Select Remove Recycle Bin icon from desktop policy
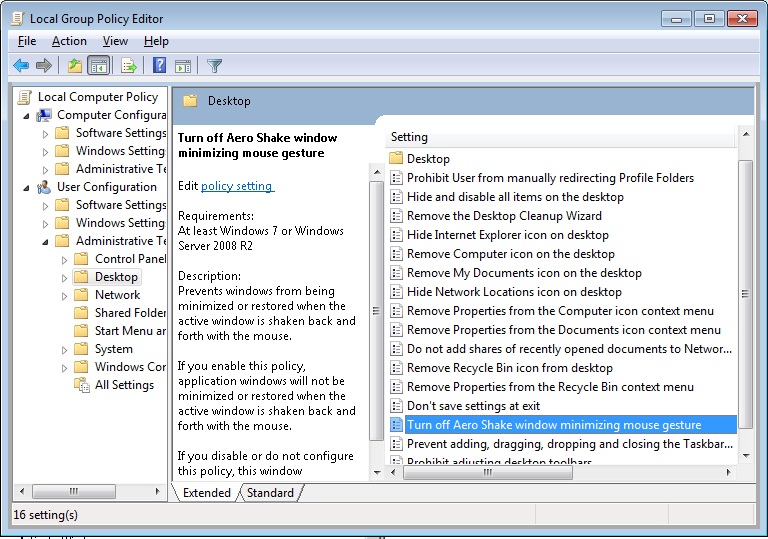 (x=509, y=368)
